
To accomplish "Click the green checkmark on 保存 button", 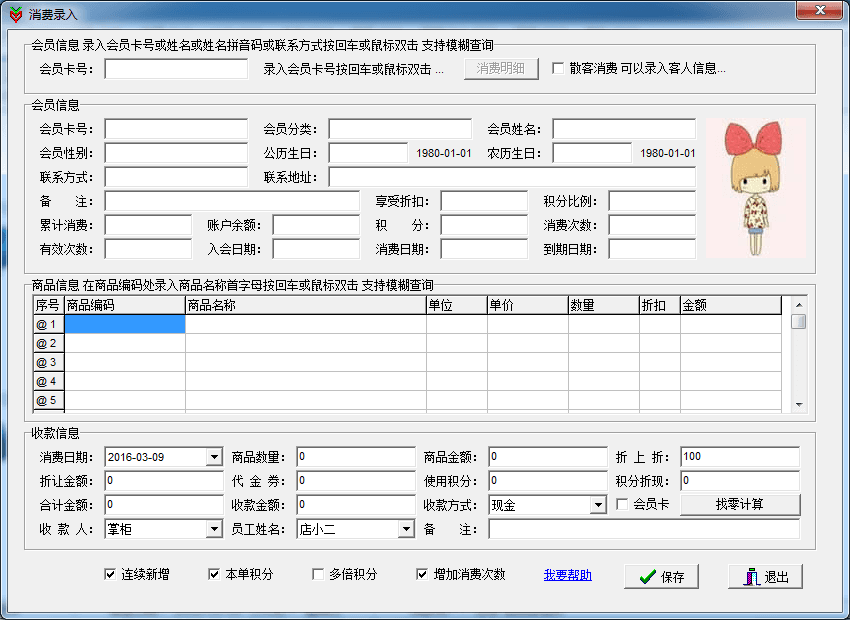I will (648, 577).
